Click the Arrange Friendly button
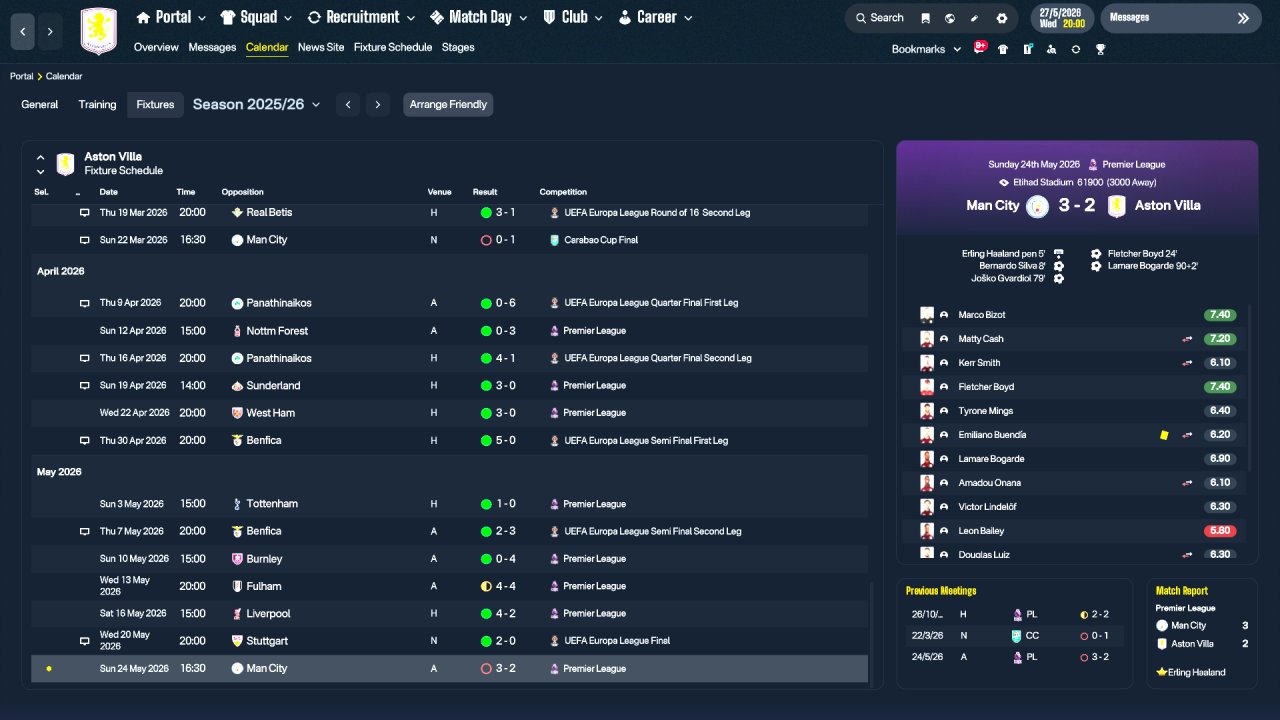The width and height of the screenshot is (1280, 720). coord(448,104)
